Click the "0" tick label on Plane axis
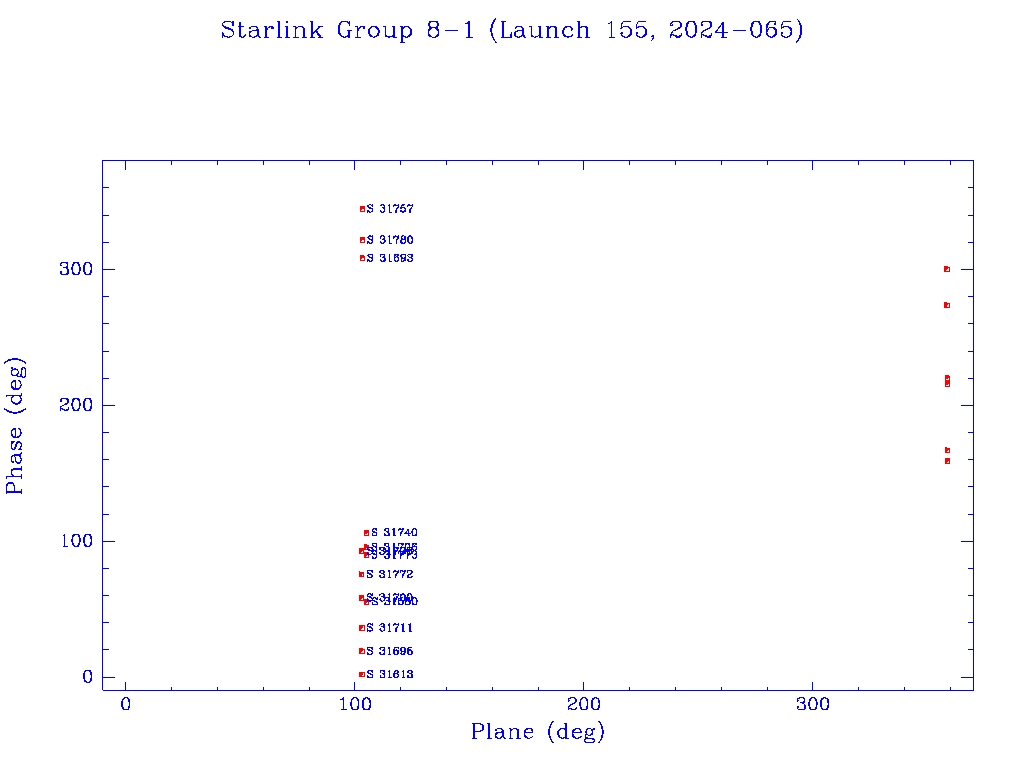The image size is (1024, 768). point(125,704)
